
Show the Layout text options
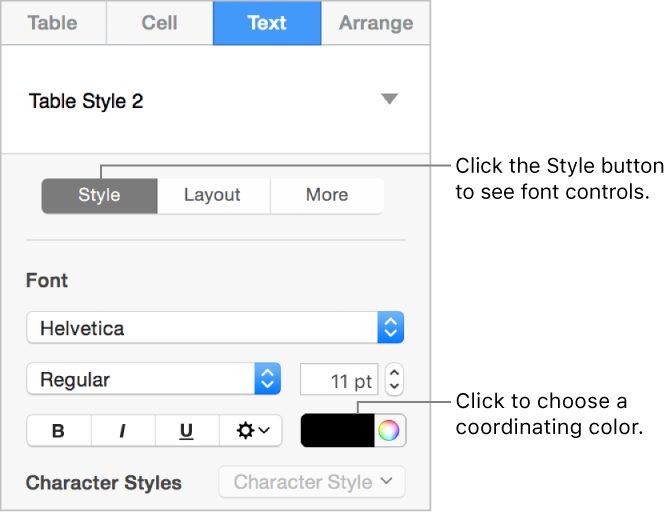[x=213, y=195]
